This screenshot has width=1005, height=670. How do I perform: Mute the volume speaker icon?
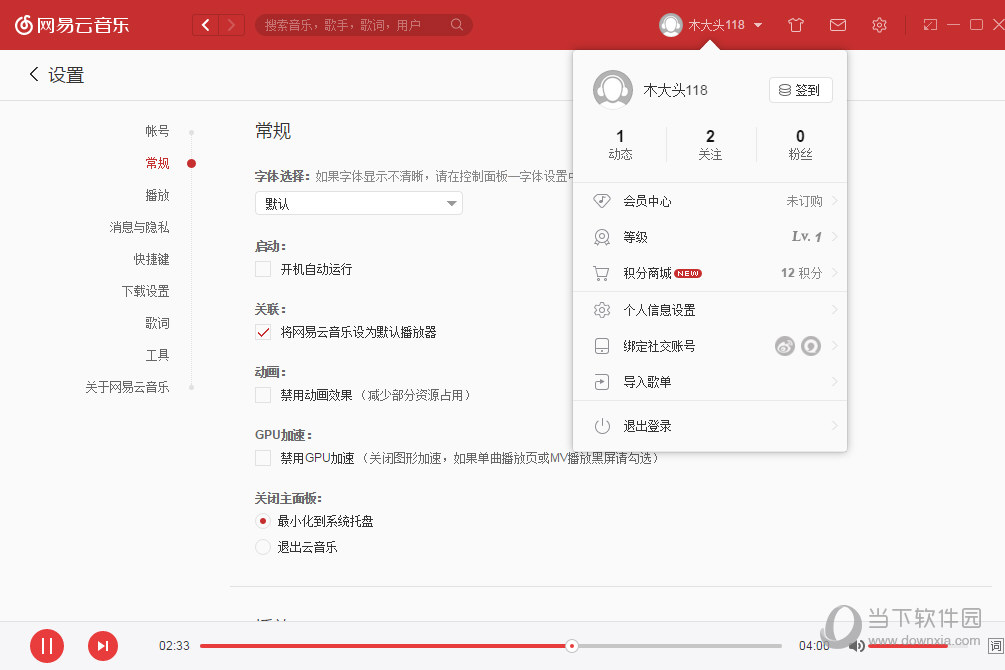pos(857,646)
